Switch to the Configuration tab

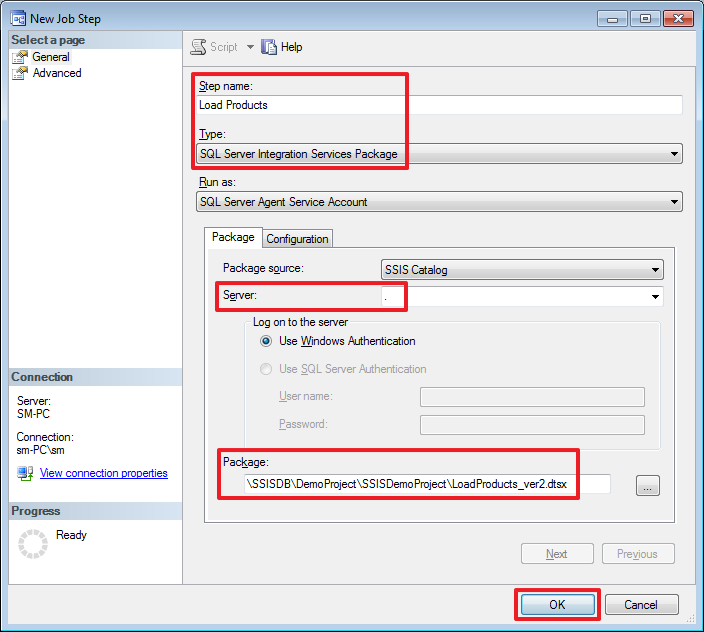(297, 239)
